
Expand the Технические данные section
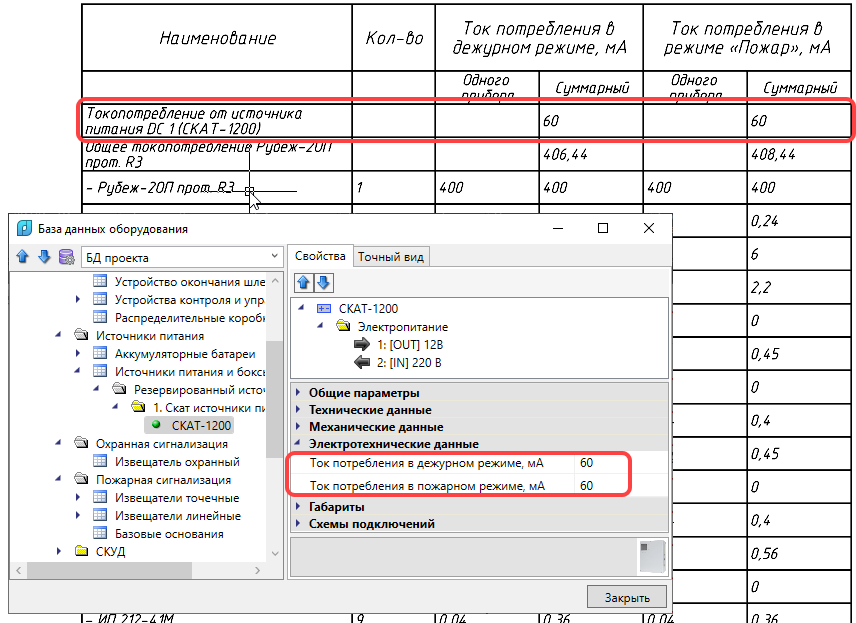point(298,409)
